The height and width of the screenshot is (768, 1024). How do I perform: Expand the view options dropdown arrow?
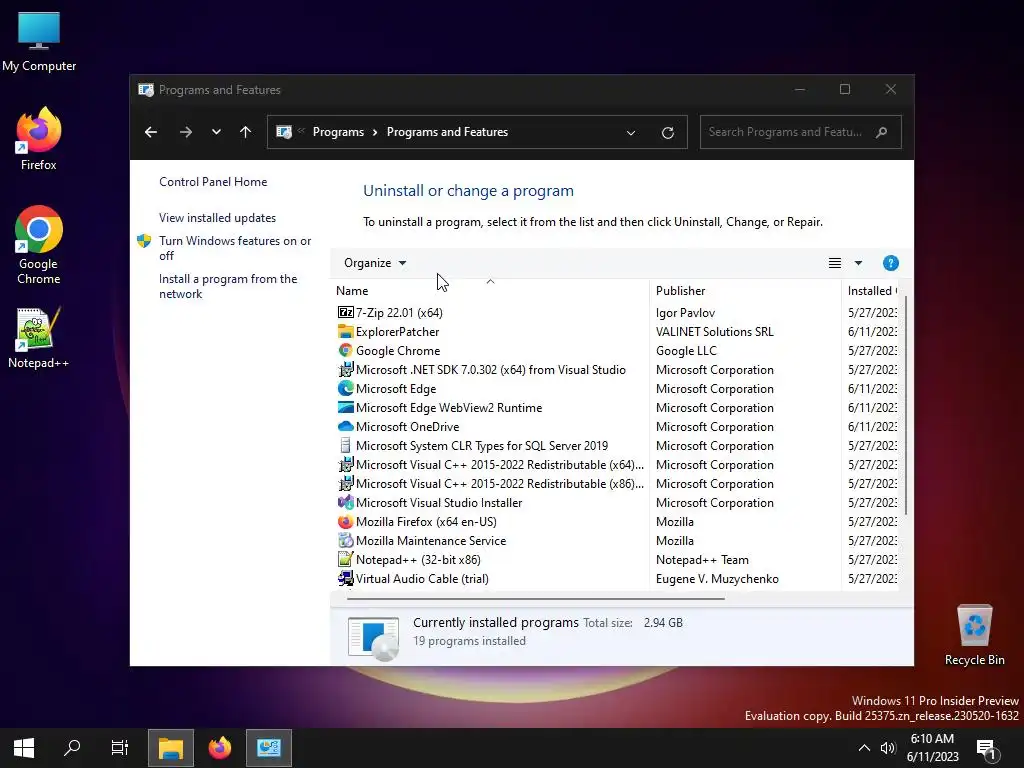[858, 263]
